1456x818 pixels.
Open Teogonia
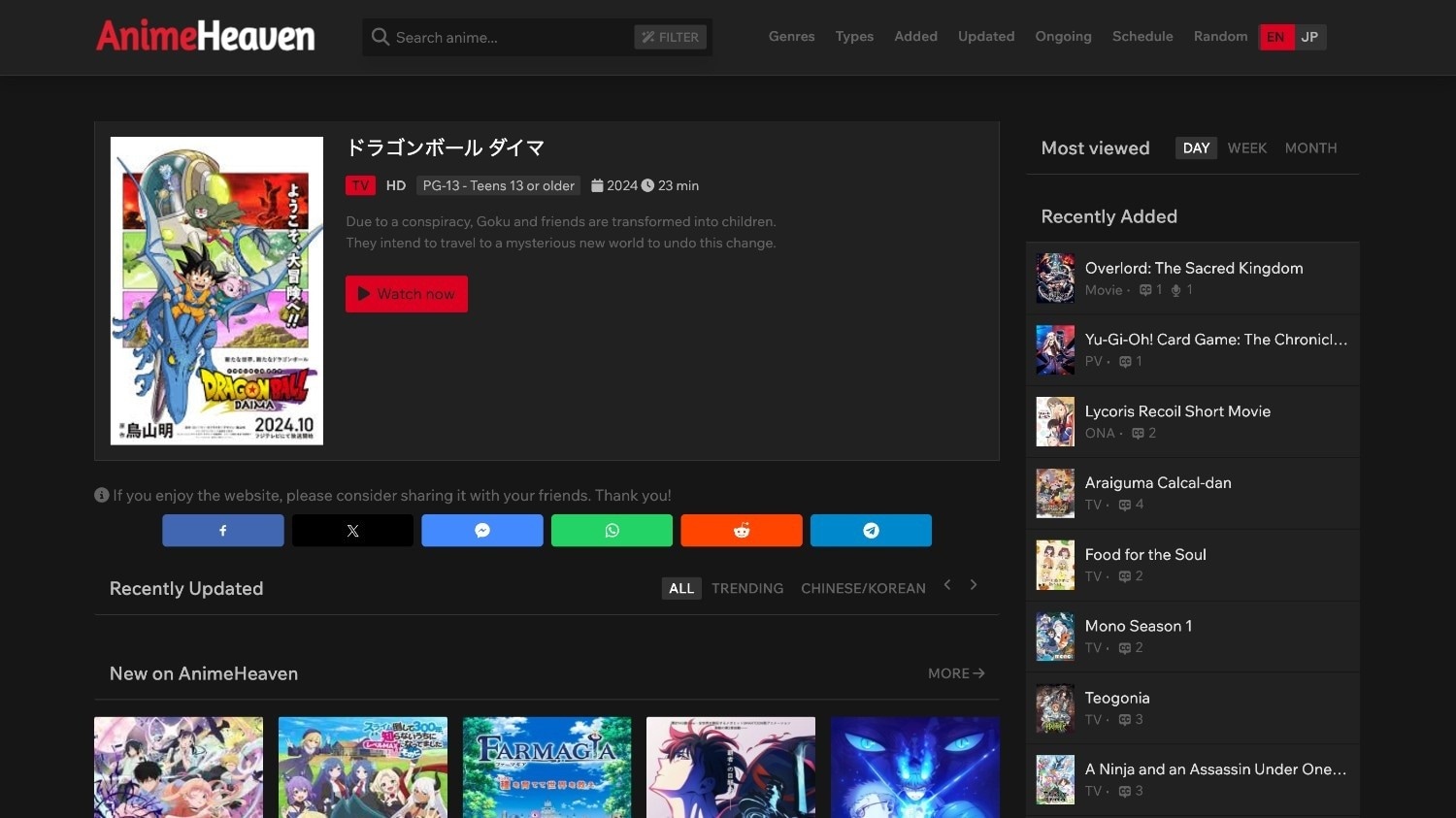point(1117,699)
